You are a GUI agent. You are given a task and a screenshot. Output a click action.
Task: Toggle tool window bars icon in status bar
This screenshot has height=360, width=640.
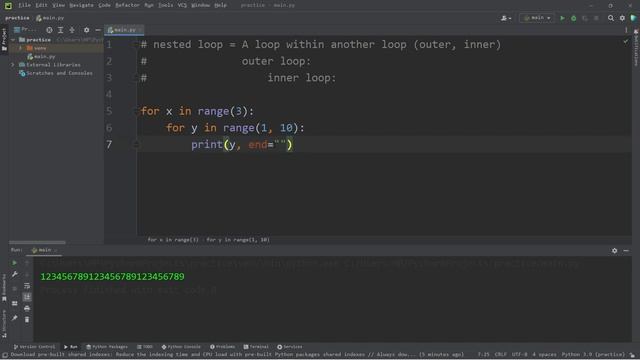[x=5, y=355]
